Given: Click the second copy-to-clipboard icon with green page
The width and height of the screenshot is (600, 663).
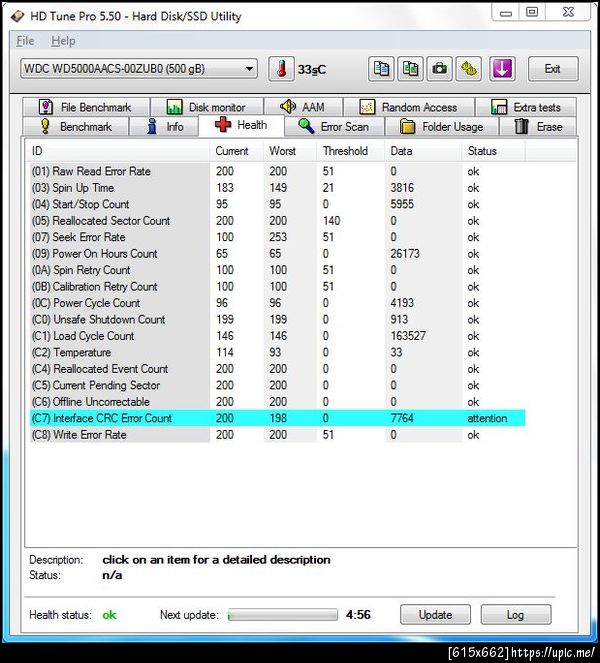Looking at the screenshot, I should (410, 69).
